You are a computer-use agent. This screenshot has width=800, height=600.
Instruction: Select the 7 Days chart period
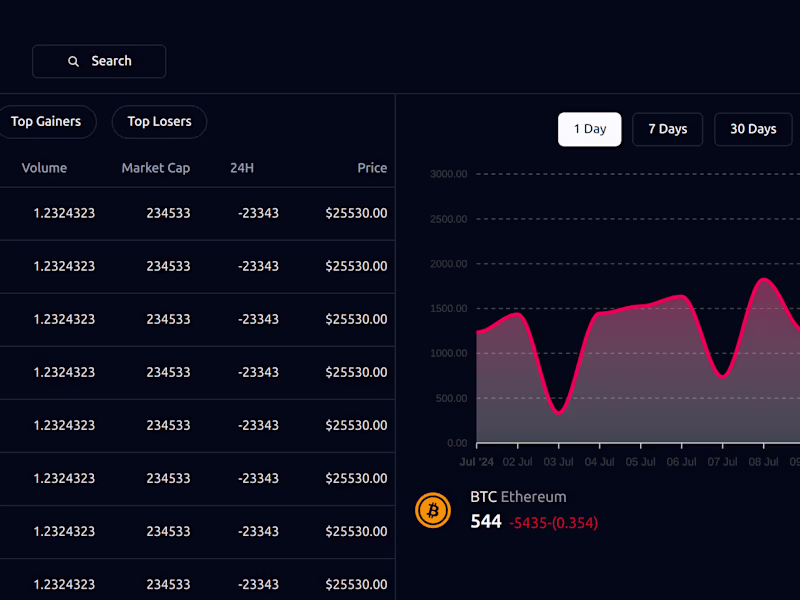[667, 129]
